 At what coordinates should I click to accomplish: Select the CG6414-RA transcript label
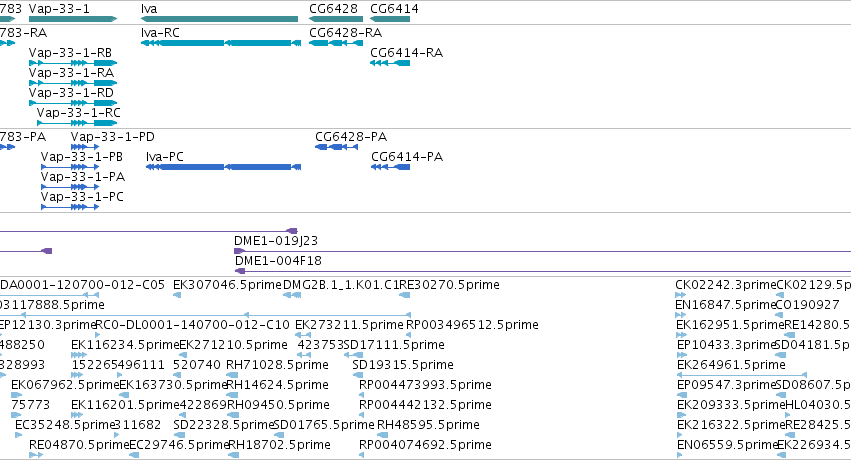pyautogui.click(x=407, y=53)
